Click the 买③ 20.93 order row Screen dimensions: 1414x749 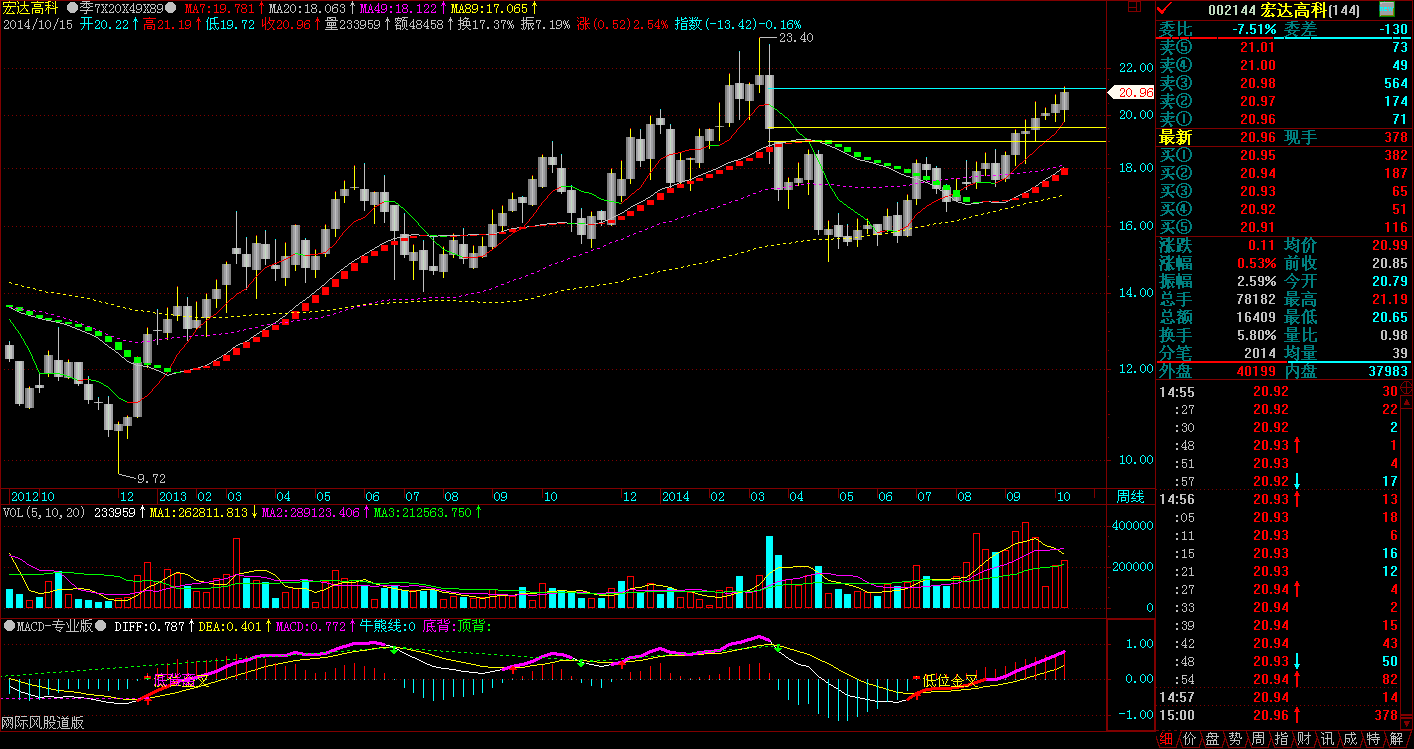(x=1284, y=192)
